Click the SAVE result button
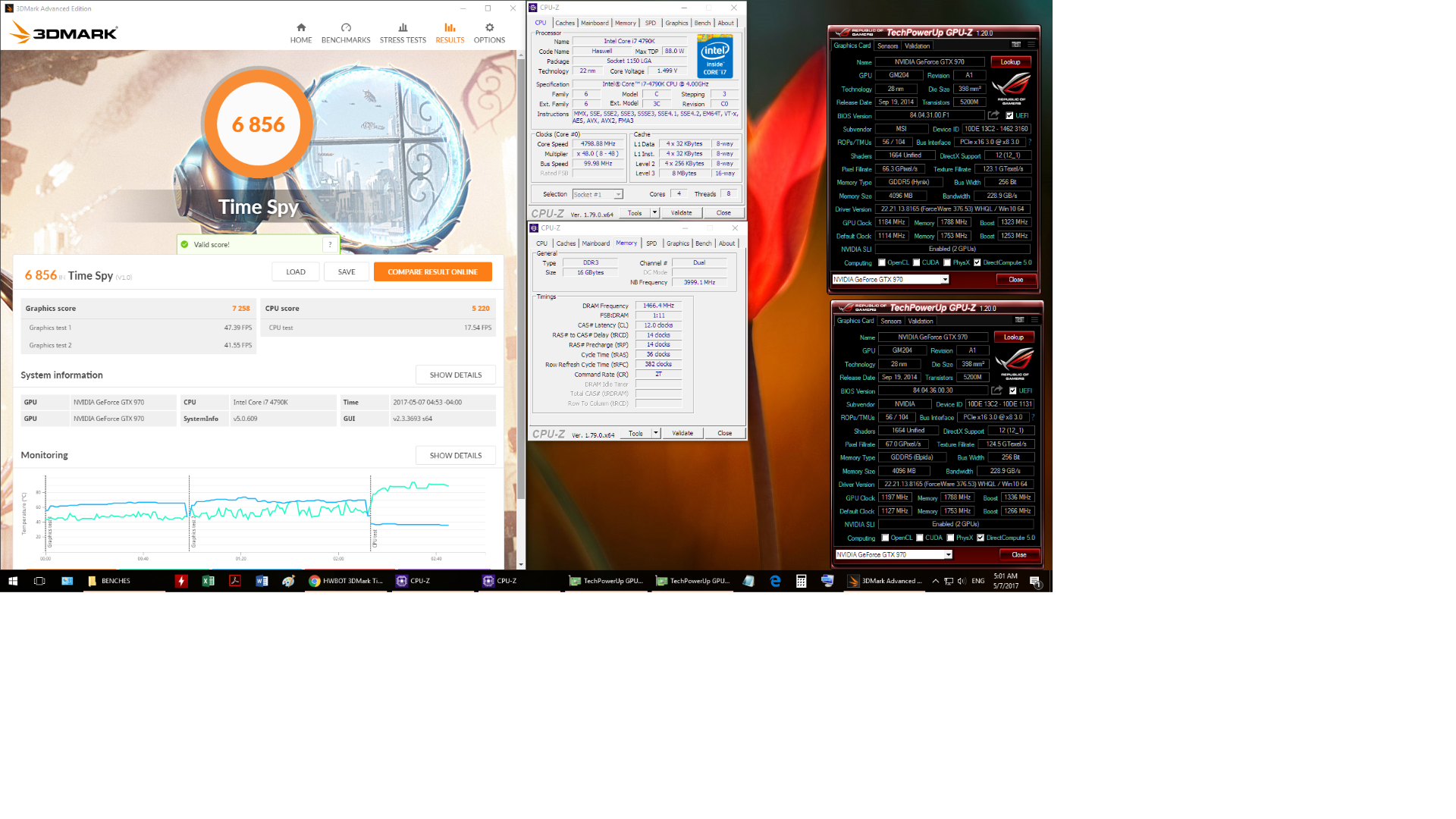This screenshot has height=819, width=1456. 347,271
